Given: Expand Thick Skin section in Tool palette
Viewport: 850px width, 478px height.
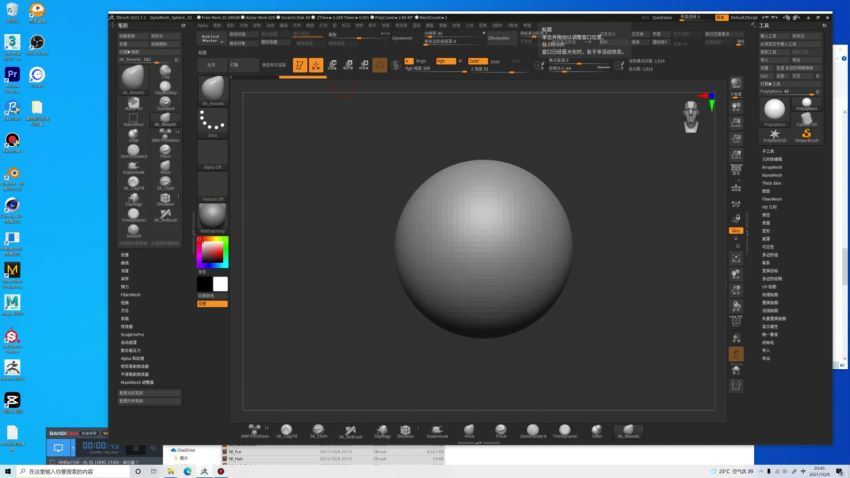Looking at the screenshot, I should [x=771, y=183].
